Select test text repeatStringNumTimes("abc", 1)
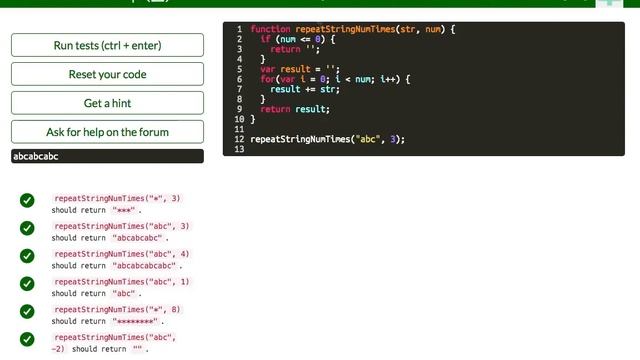 (122, 282)
